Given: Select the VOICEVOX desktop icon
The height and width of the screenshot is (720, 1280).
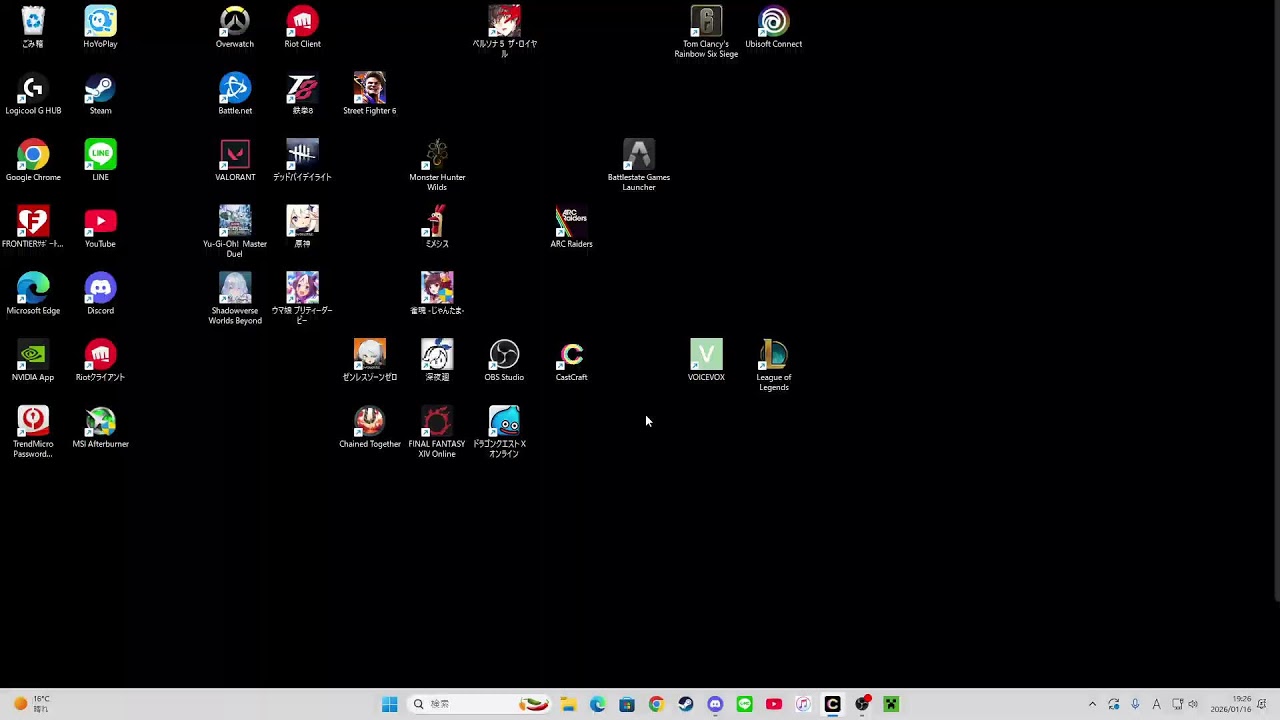Looking at the screenshot, I should 706,361.
